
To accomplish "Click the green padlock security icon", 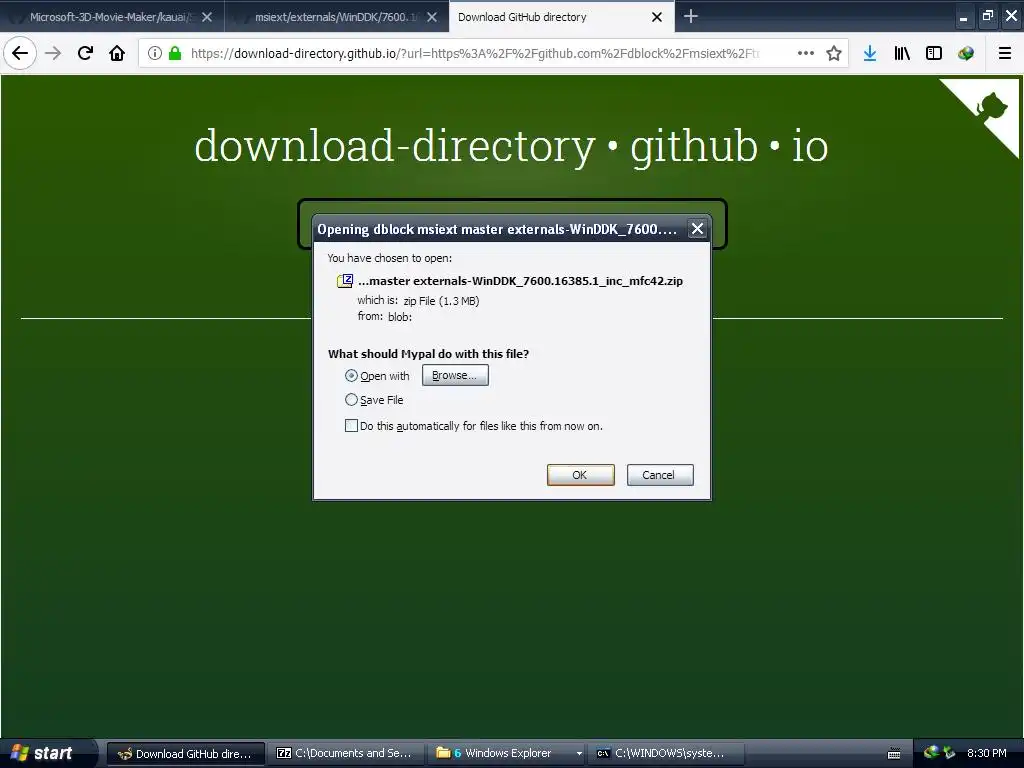I will click(174, 53).
